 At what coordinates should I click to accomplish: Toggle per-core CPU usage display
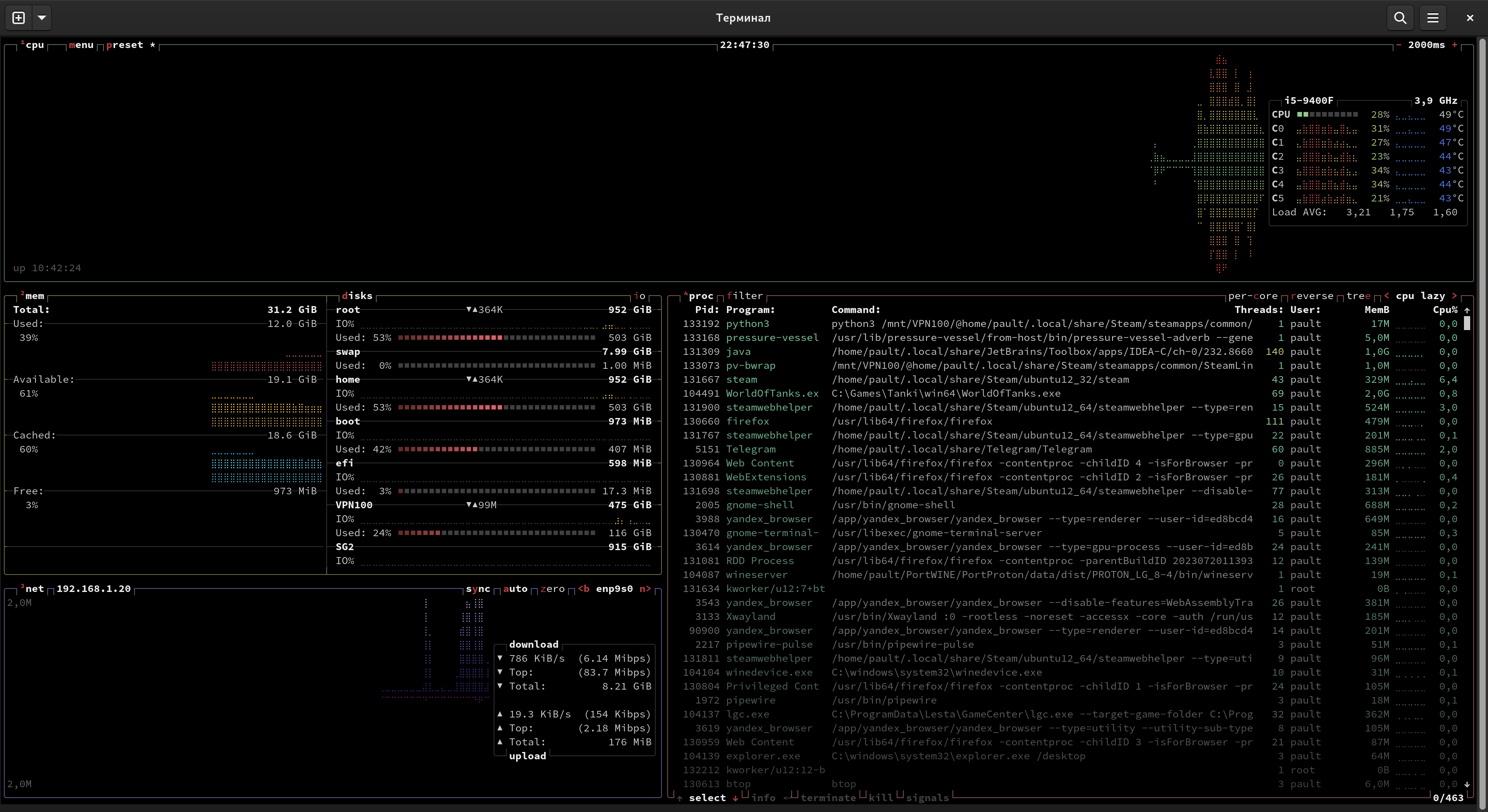[1253, 296]
